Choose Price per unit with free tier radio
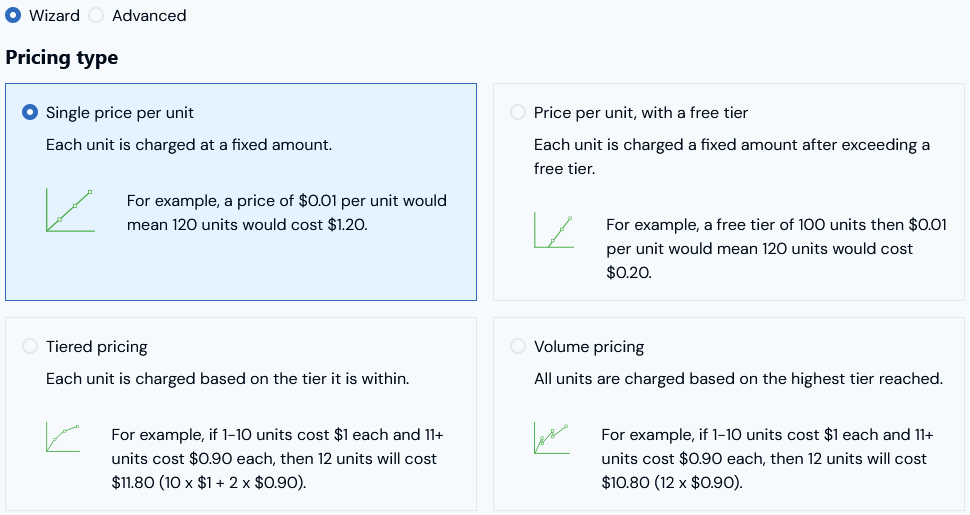970x515 pixels. (518, 112)
